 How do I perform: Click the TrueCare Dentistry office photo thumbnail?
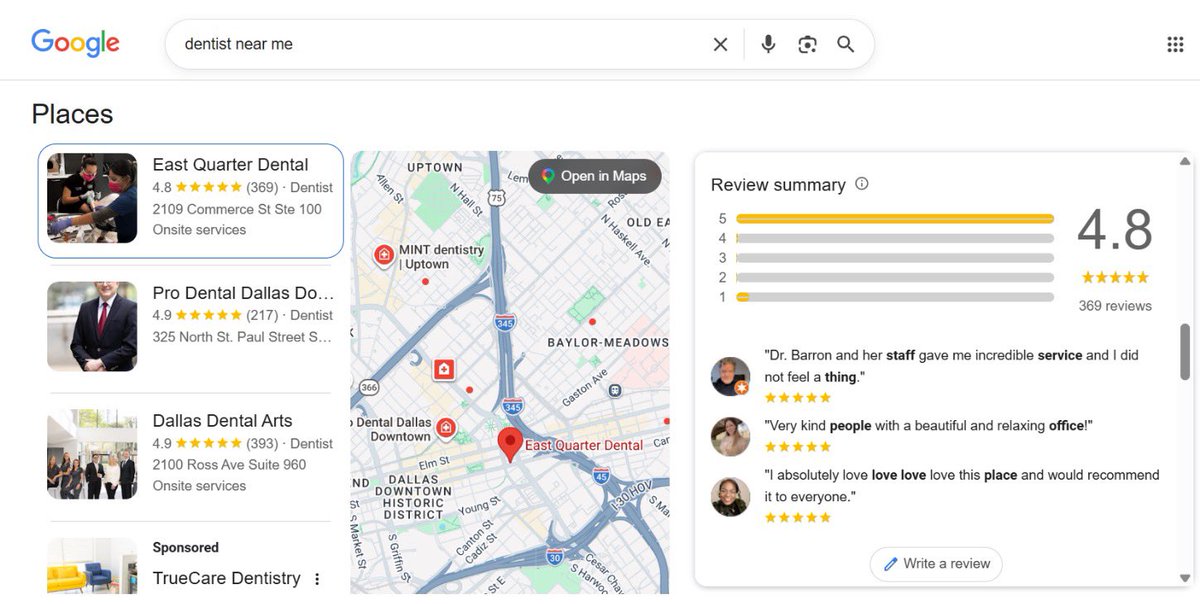pyautogui.click(x=92, y=566)
